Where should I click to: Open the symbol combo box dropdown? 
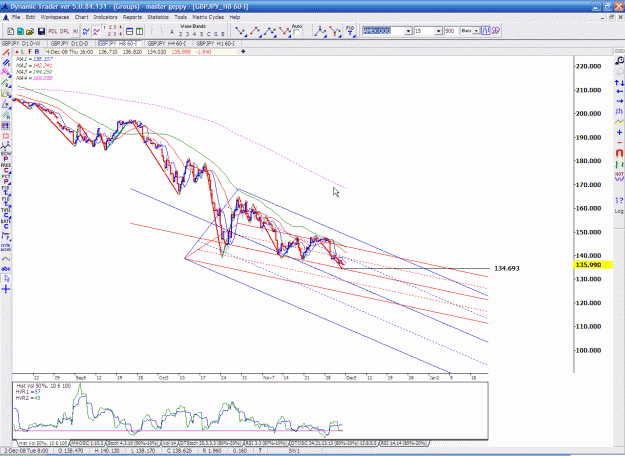click(x=408, y=31)
